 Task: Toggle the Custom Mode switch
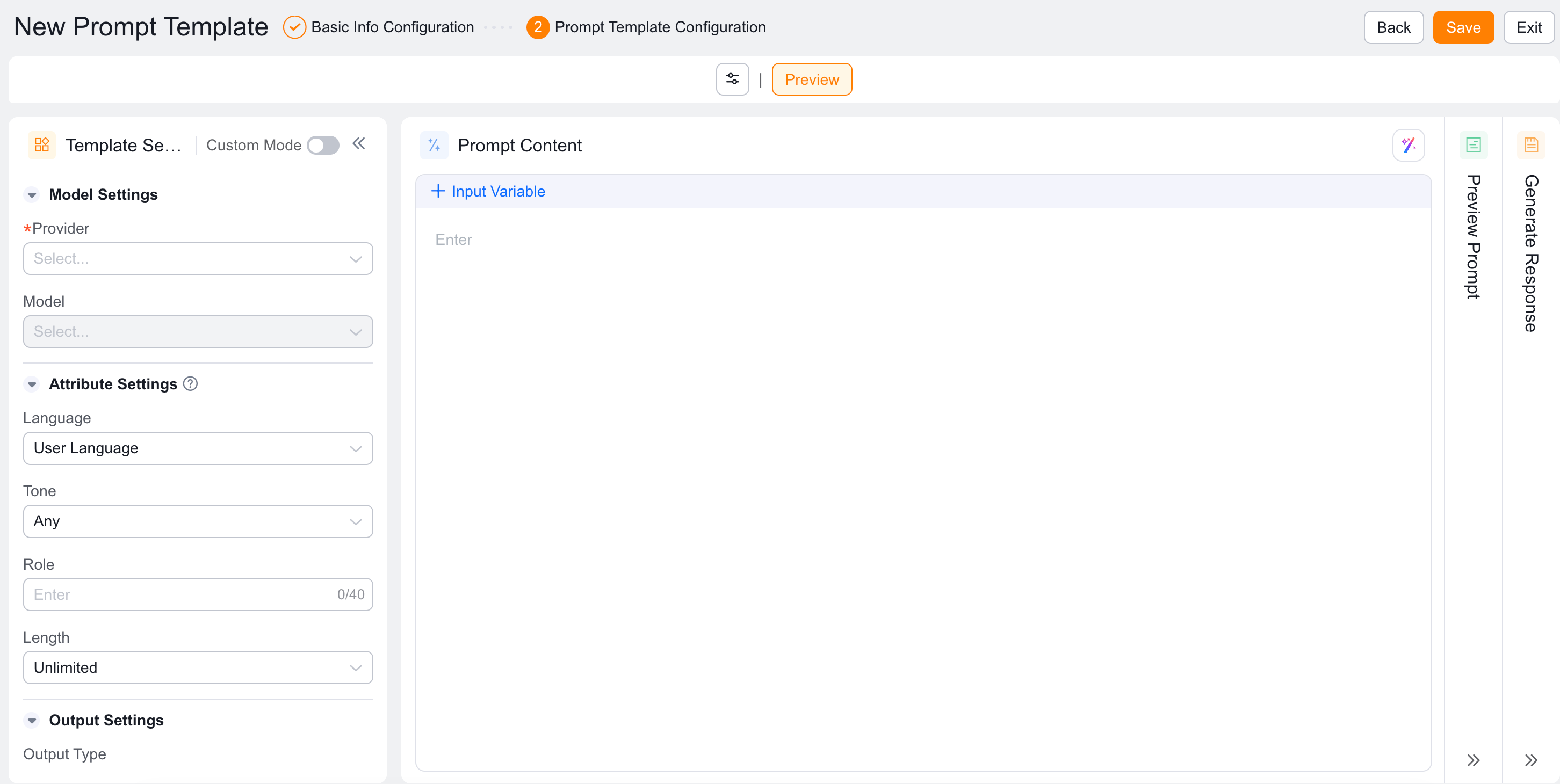coord(323,146)
